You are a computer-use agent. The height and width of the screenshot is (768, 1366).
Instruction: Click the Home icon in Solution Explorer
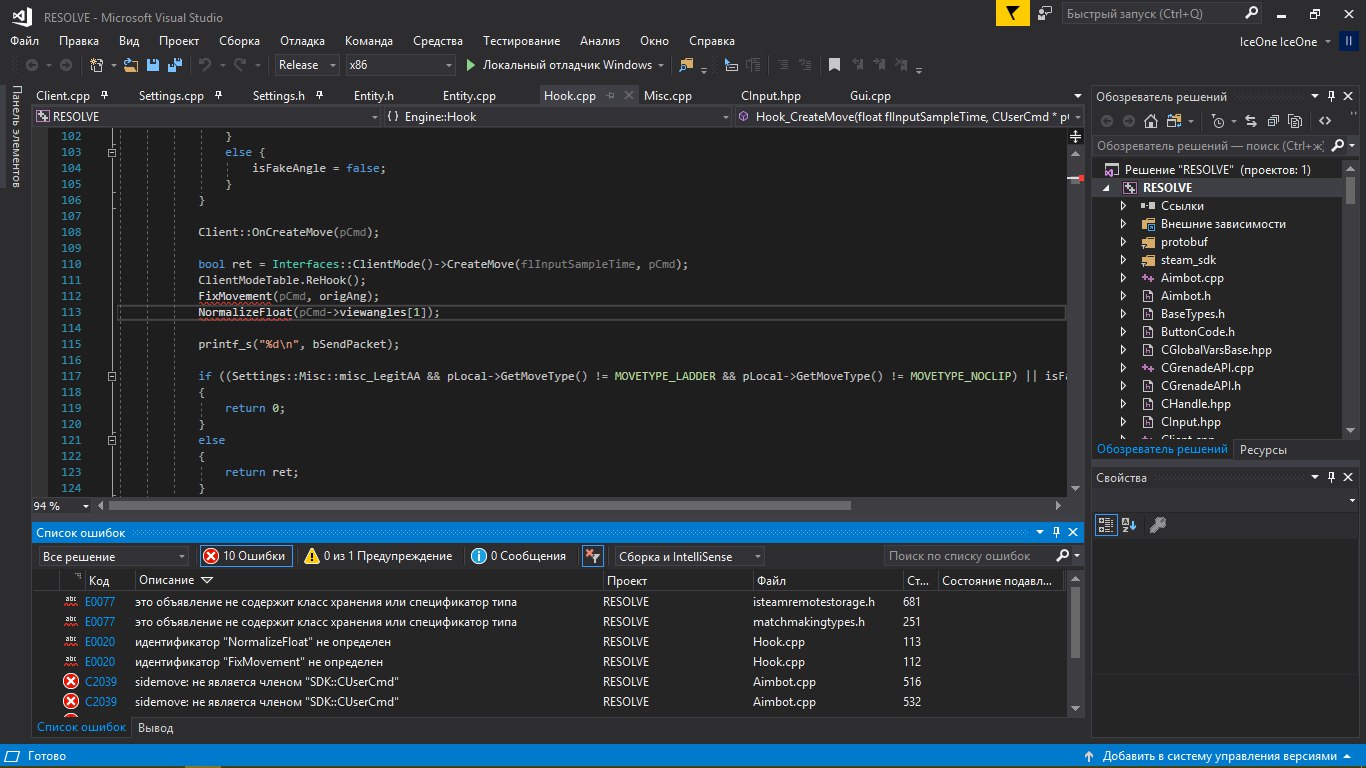coord(1151,121)
